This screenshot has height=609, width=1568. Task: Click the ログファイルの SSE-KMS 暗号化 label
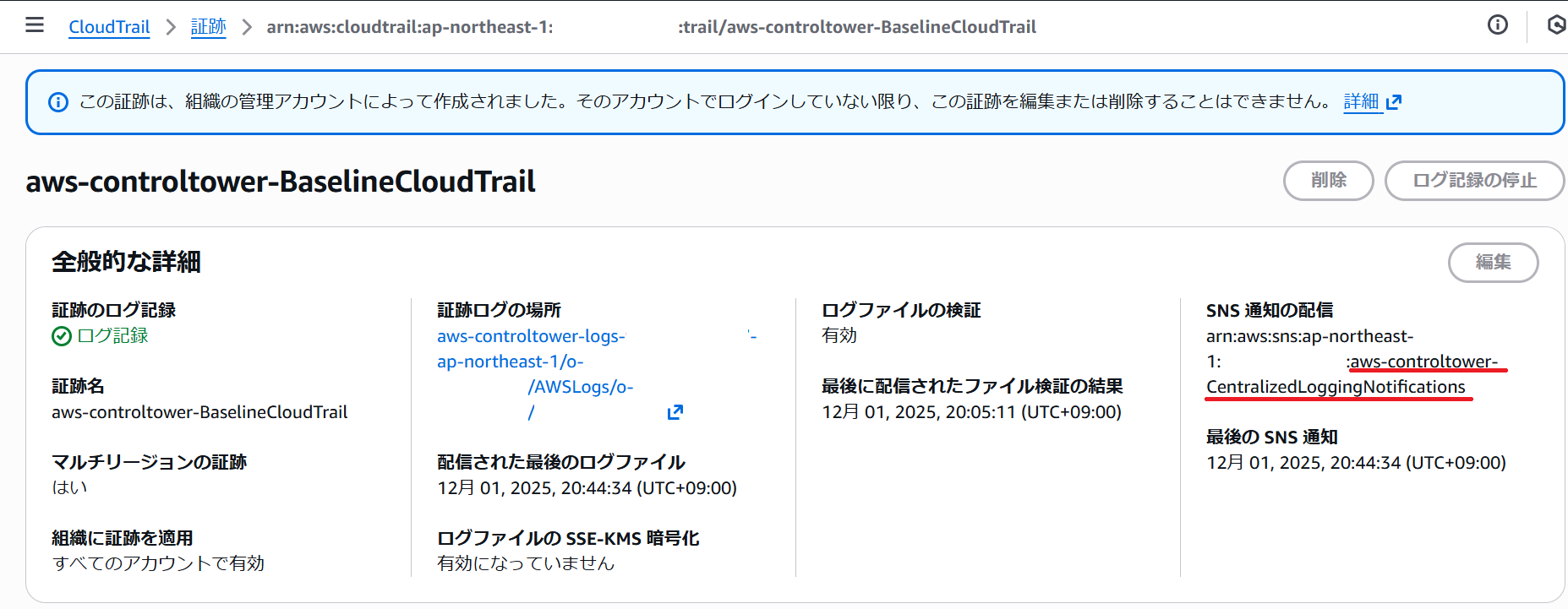coord(568,538)
